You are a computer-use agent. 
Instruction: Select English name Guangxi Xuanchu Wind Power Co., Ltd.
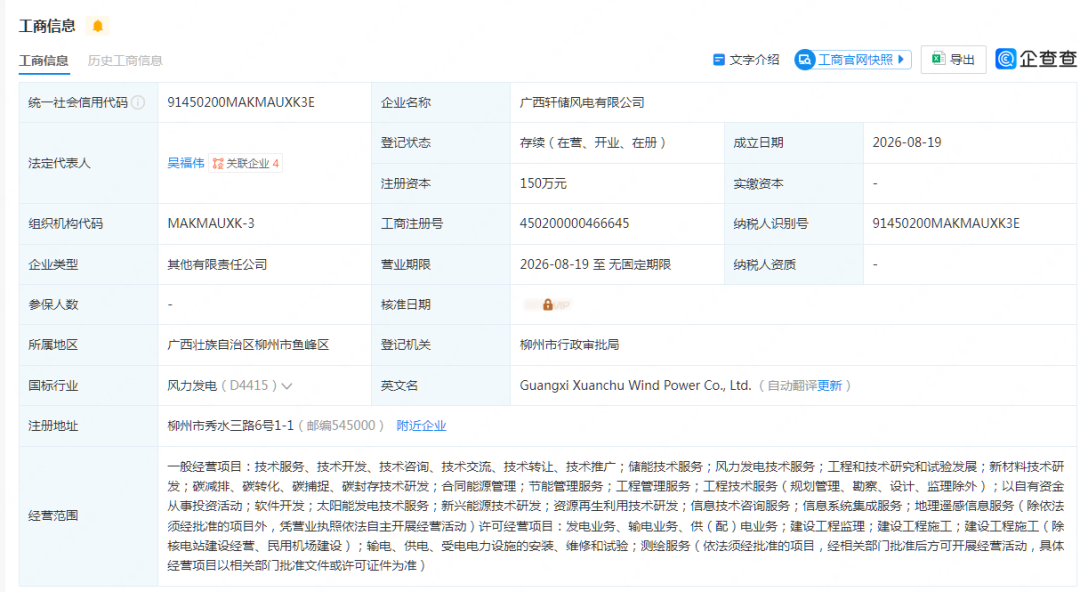click(x=635, y=385)
